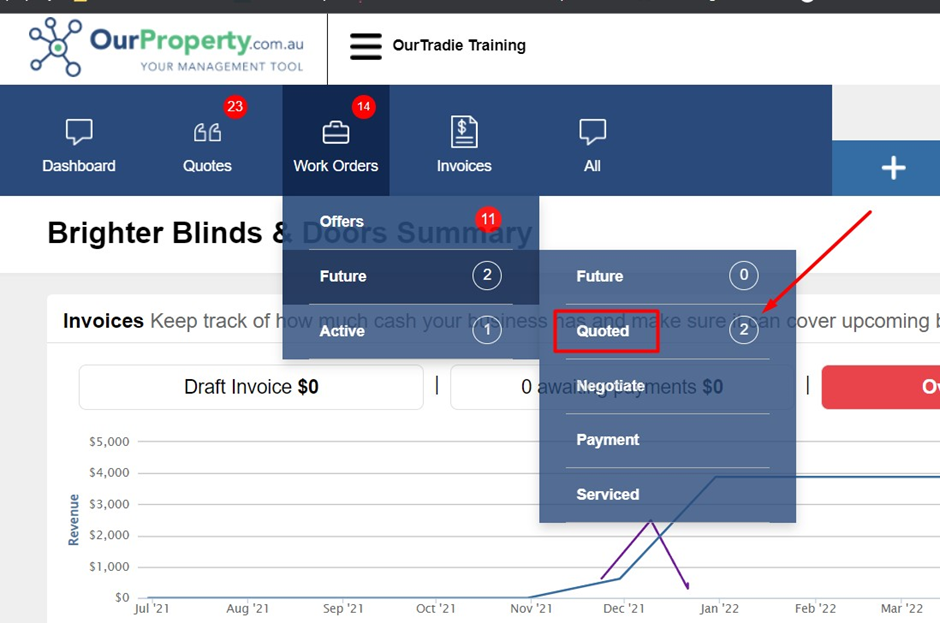Image resolution: width=940 pixels, height=623 pixels.
Task: Click the Quotes quotation mark icon
Action: pyautogui.click(x=207, y=132)
